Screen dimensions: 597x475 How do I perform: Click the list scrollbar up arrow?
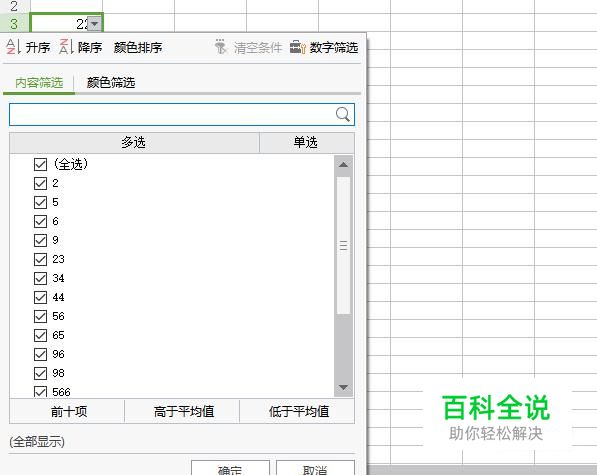tap(343, 165)
